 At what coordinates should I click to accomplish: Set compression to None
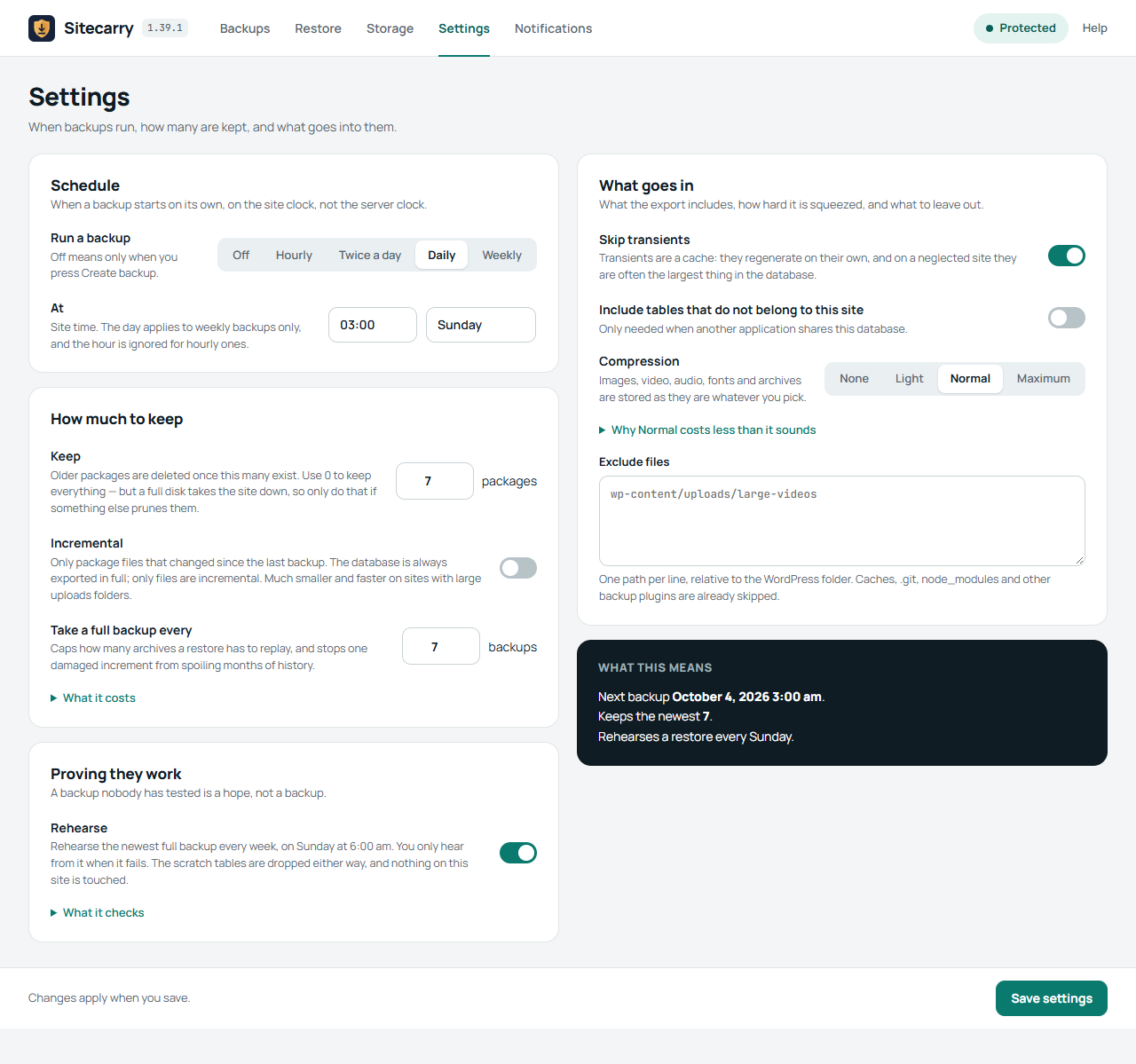pyautogui.click(x=855, y=378)
